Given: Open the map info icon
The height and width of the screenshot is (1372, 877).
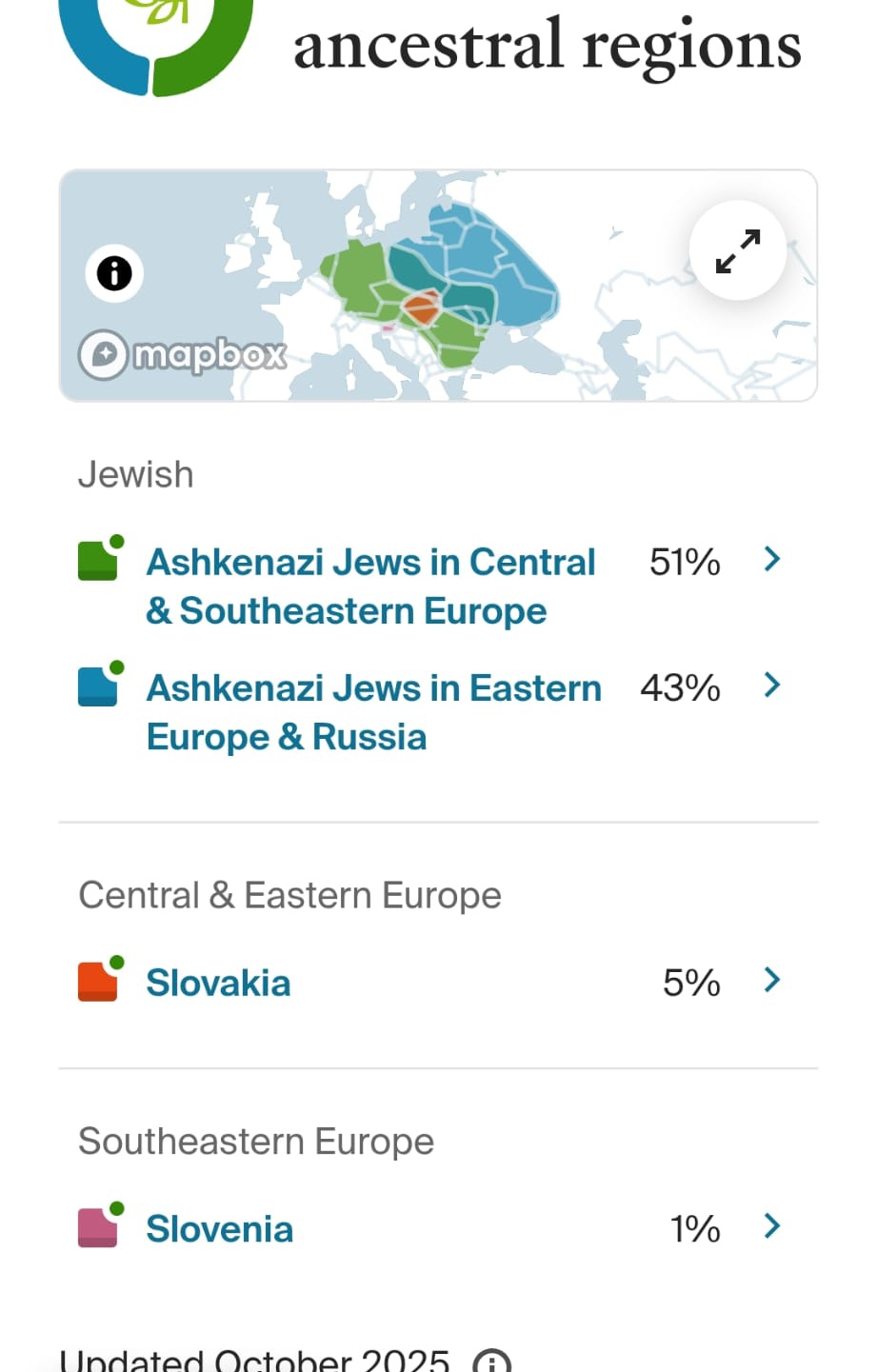Looking at the screenshot, I should coord(114,273).
